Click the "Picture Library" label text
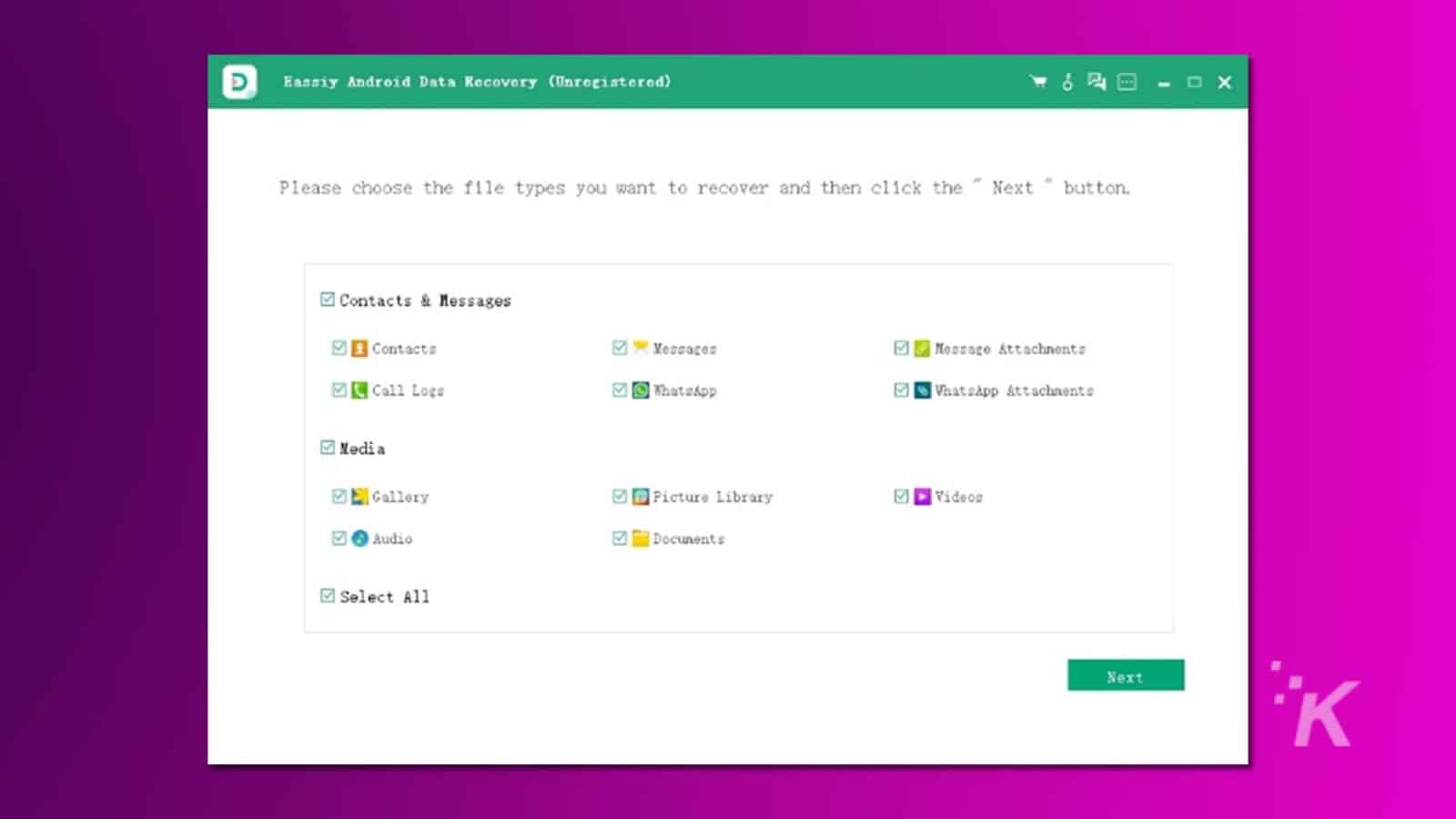The image size is (1456, 819). (713, 497)
